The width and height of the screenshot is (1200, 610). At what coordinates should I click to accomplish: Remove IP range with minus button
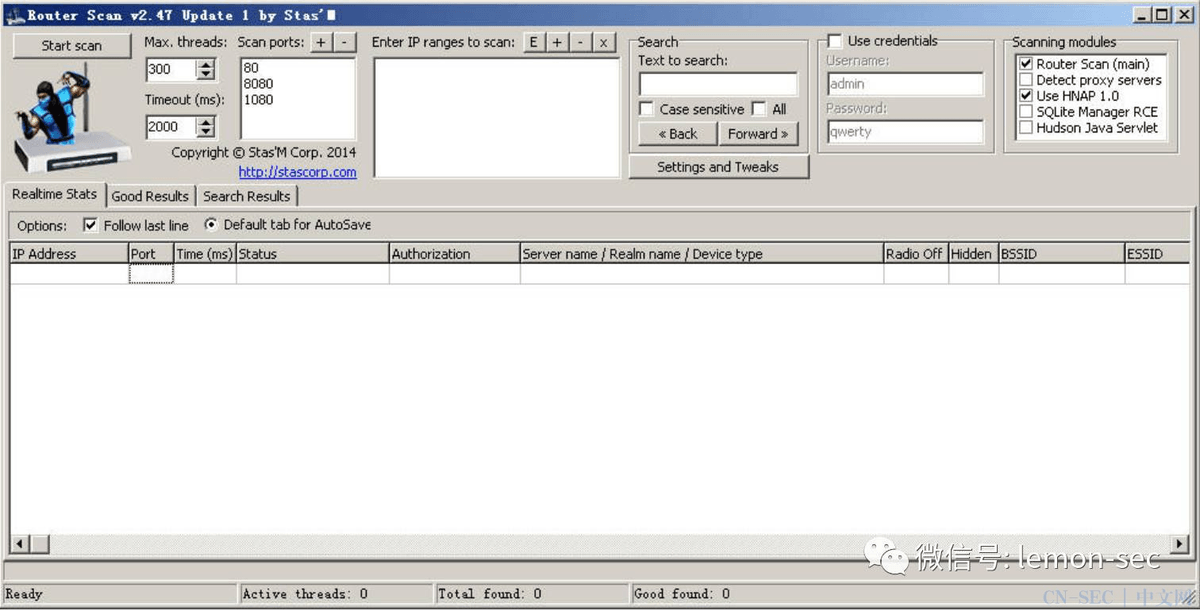click(x=580, y=42)
